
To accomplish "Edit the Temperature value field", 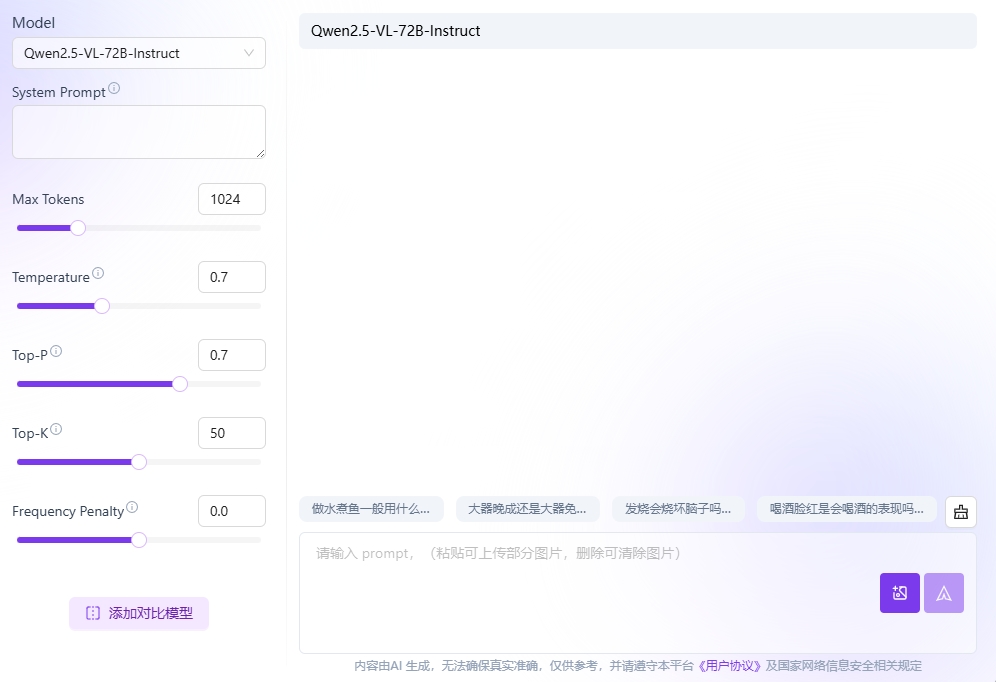I will (232, 277).
